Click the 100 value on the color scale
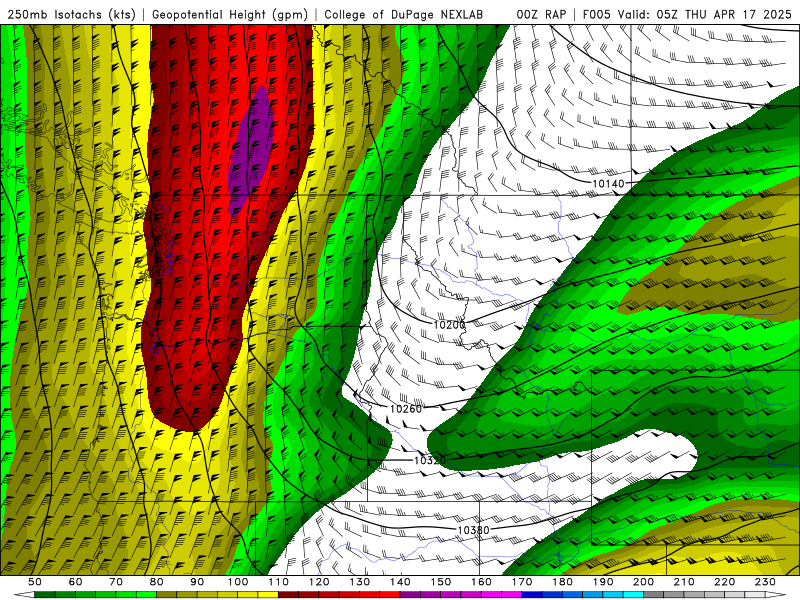Screen dimensions: 800x600 tap(238, 582)
